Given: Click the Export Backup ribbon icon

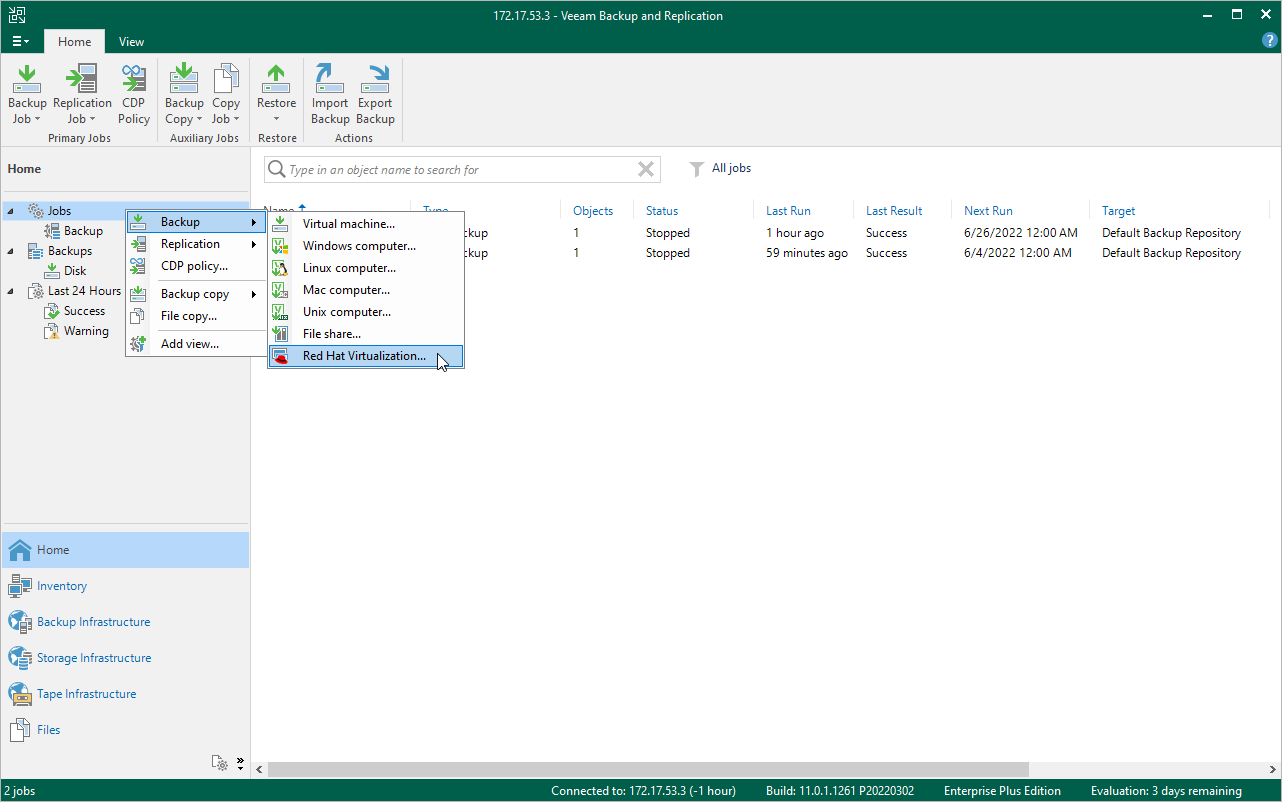Looking at the screenshot, I should pyautogui.click(x=375, y=79).
